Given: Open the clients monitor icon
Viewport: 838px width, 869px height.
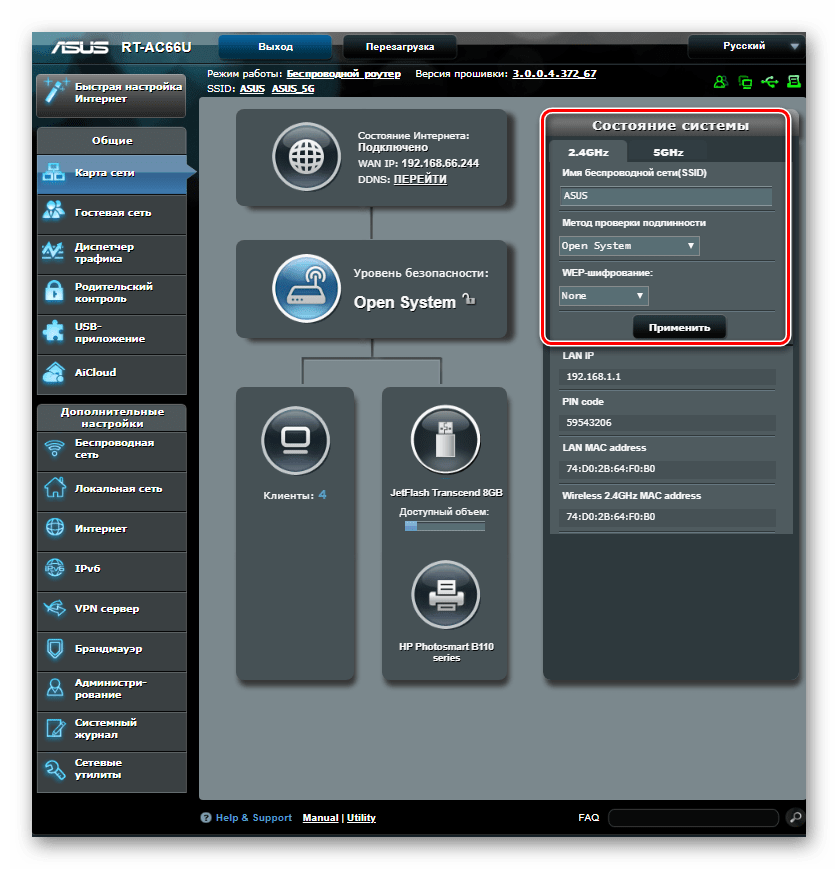Looking at the screenshot, I should pos(295,439).
